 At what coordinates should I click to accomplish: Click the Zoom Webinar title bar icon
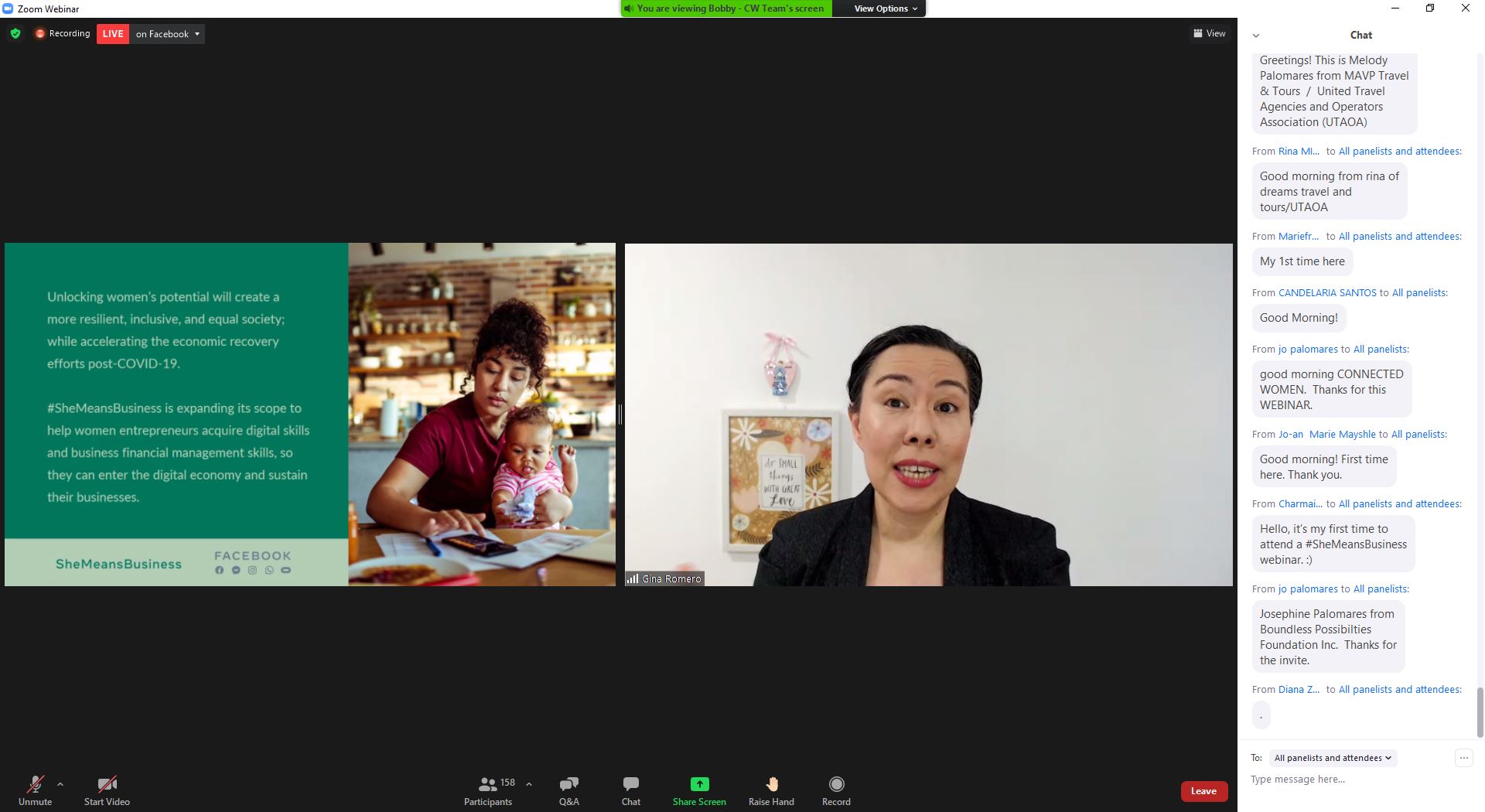click(8, 9)
